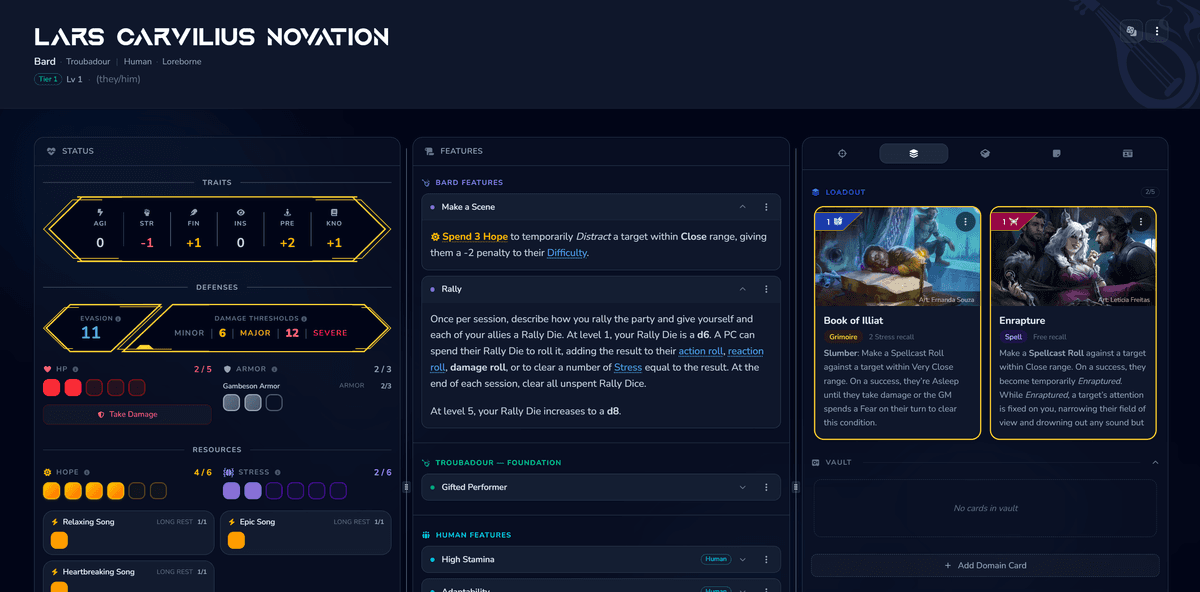Click the Relaxing Song lightning icon
This screenshot has height=592, width=1200.
pyautogui.click(x=55, y=522)
